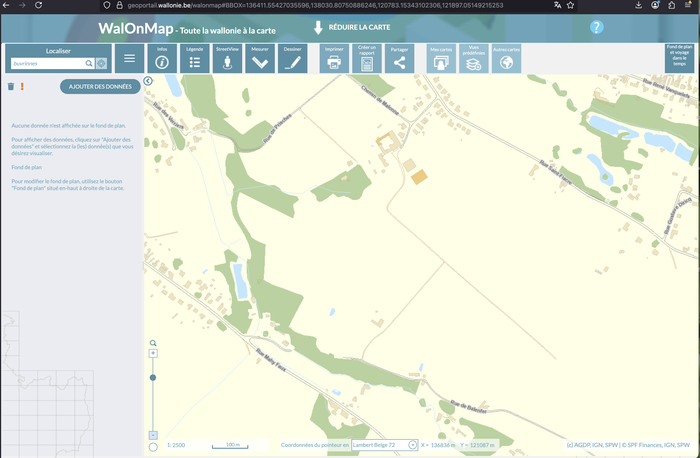Open the Lambert Belge 72 coordinate dropdown
The image size is (700, 458).
tap(412, 445)
